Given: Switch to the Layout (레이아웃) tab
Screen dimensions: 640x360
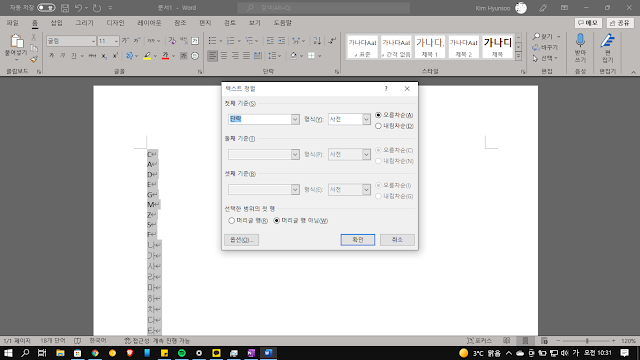Looking at the screenshot, I should coord(149,23).
